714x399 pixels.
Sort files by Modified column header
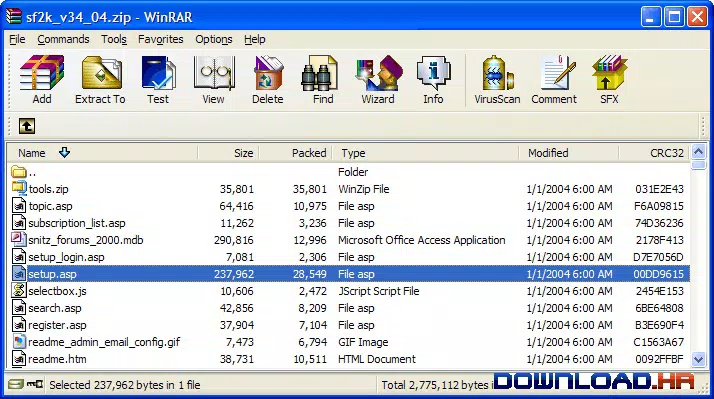pos(569,153)
